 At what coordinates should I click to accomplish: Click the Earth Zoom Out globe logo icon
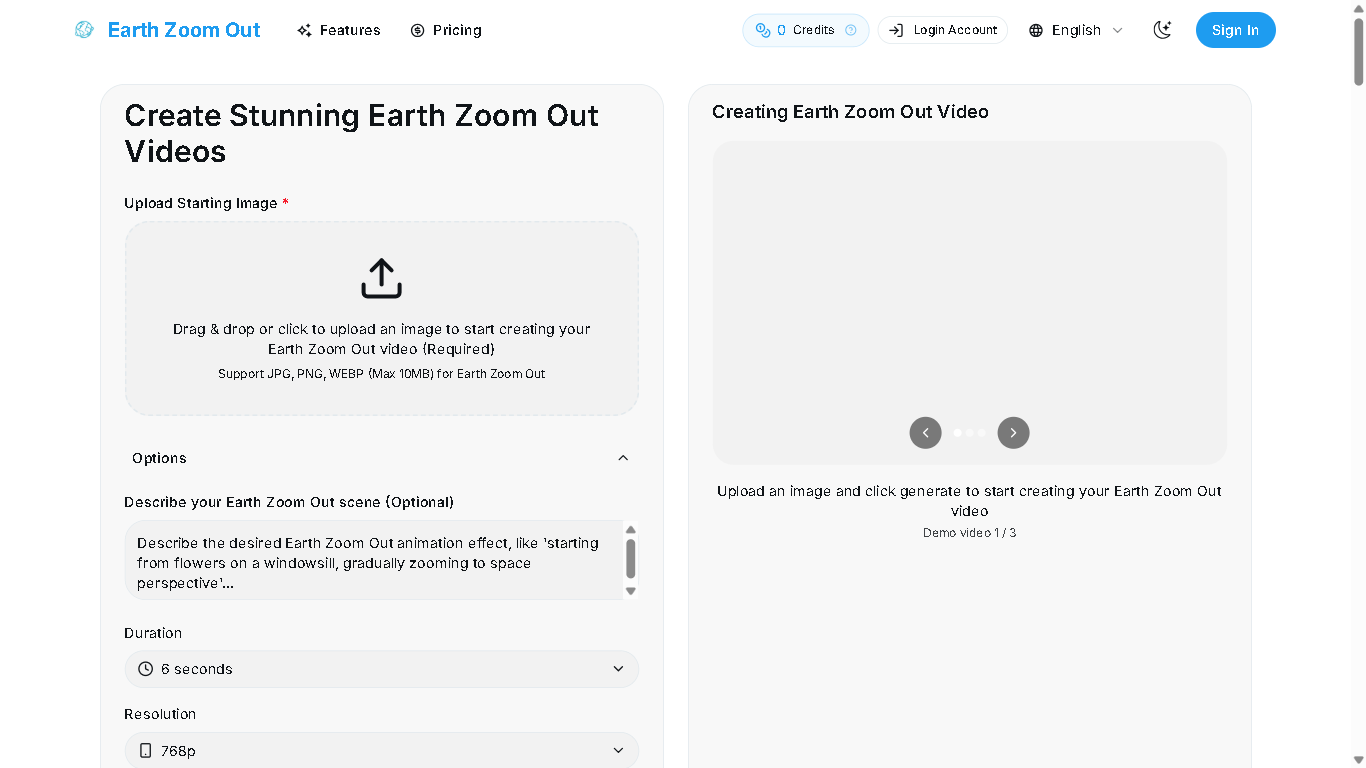coord(84,30)
